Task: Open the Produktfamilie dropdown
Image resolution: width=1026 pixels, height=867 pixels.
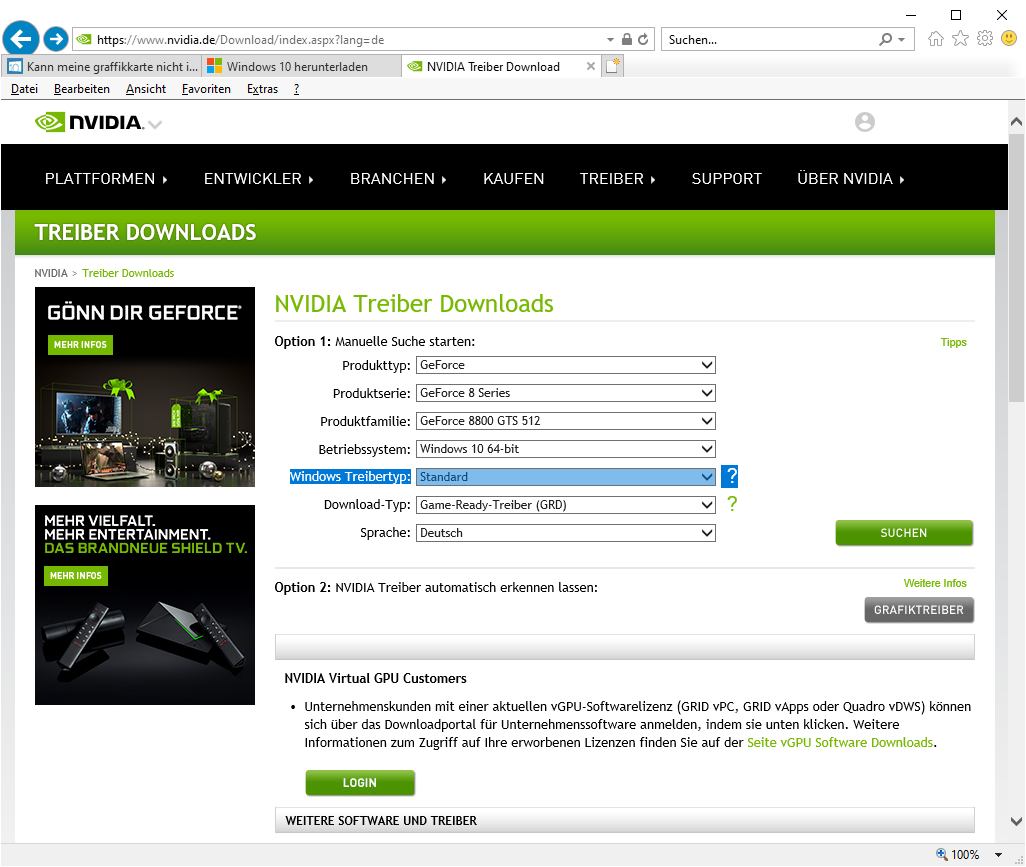Action: [565, 421]
